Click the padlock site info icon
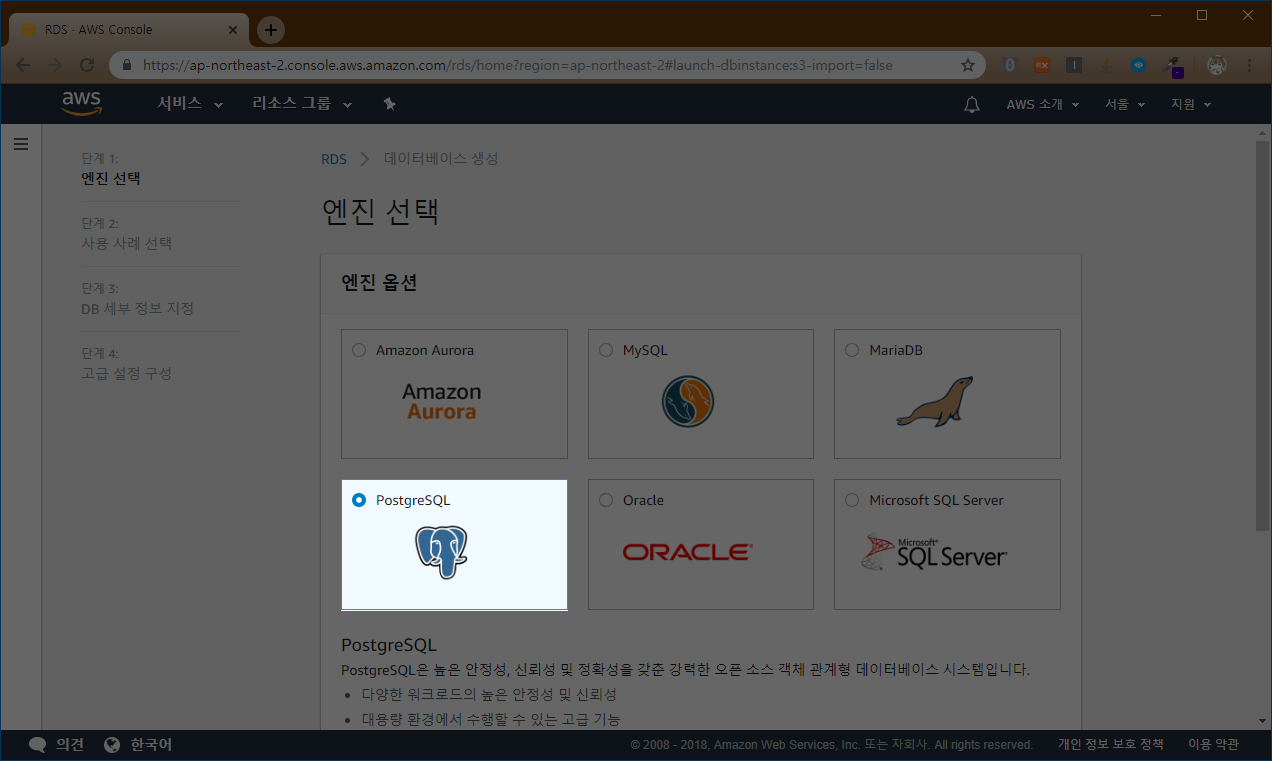This screenshot has width=1272, height=761. pos(127,65)
